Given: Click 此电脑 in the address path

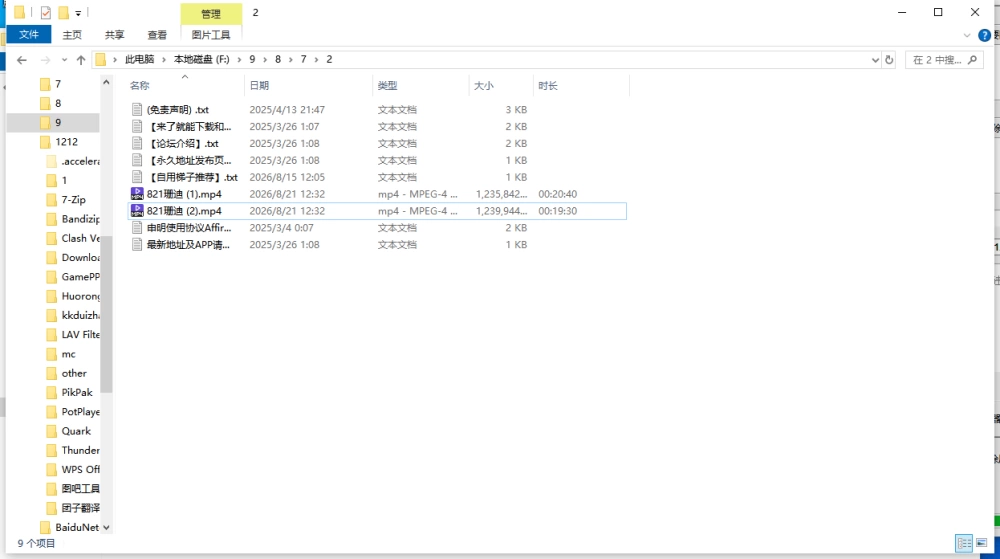Looking at the screenshot, I should click(x=140, y=59).
